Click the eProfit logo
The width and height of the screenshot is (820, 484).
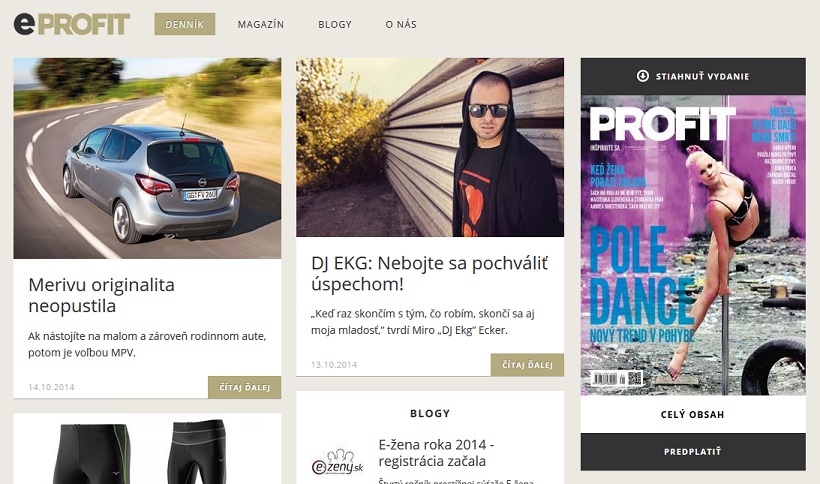click(72, 24)
